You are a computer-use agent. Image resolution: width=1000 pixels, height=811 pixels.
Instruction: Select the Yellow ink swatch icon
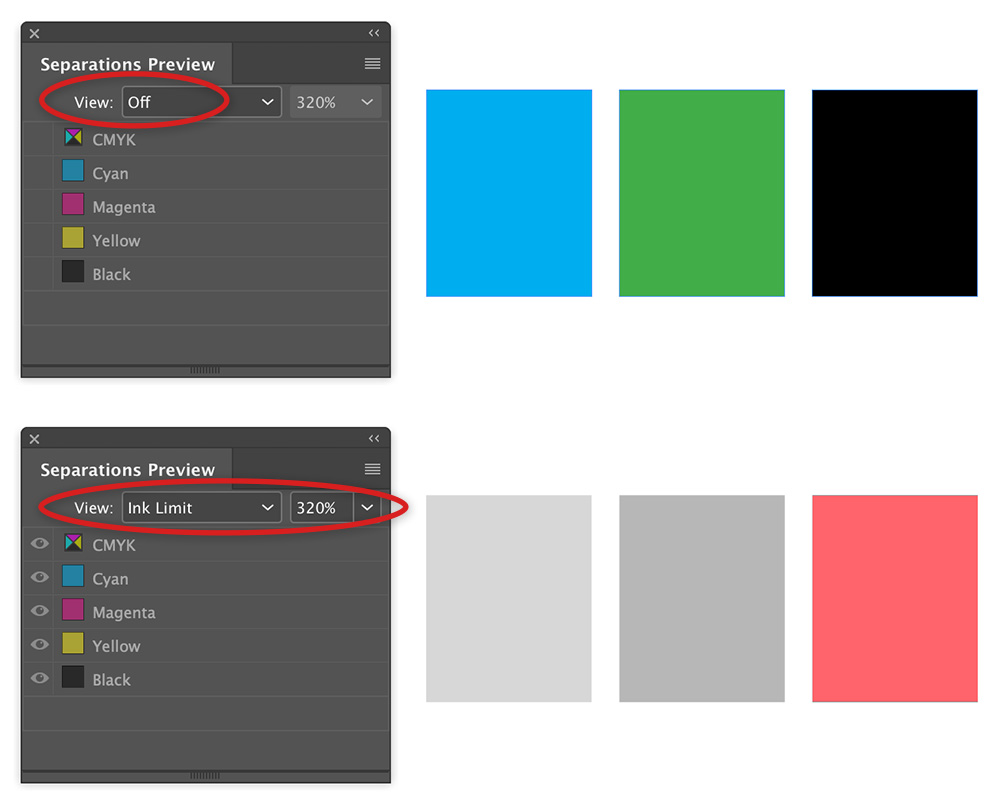pyautogui.click(x=71, y=239)
